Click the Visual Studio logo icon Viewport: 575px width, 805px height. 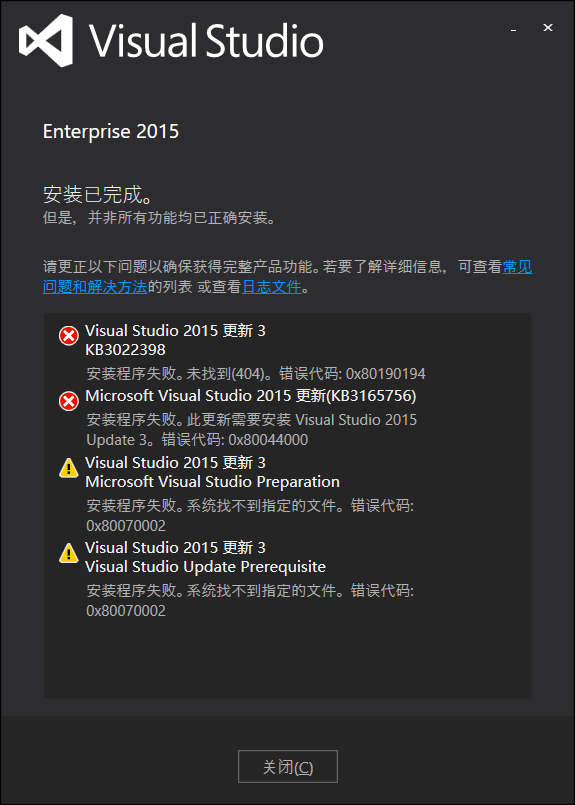point(46,41)
